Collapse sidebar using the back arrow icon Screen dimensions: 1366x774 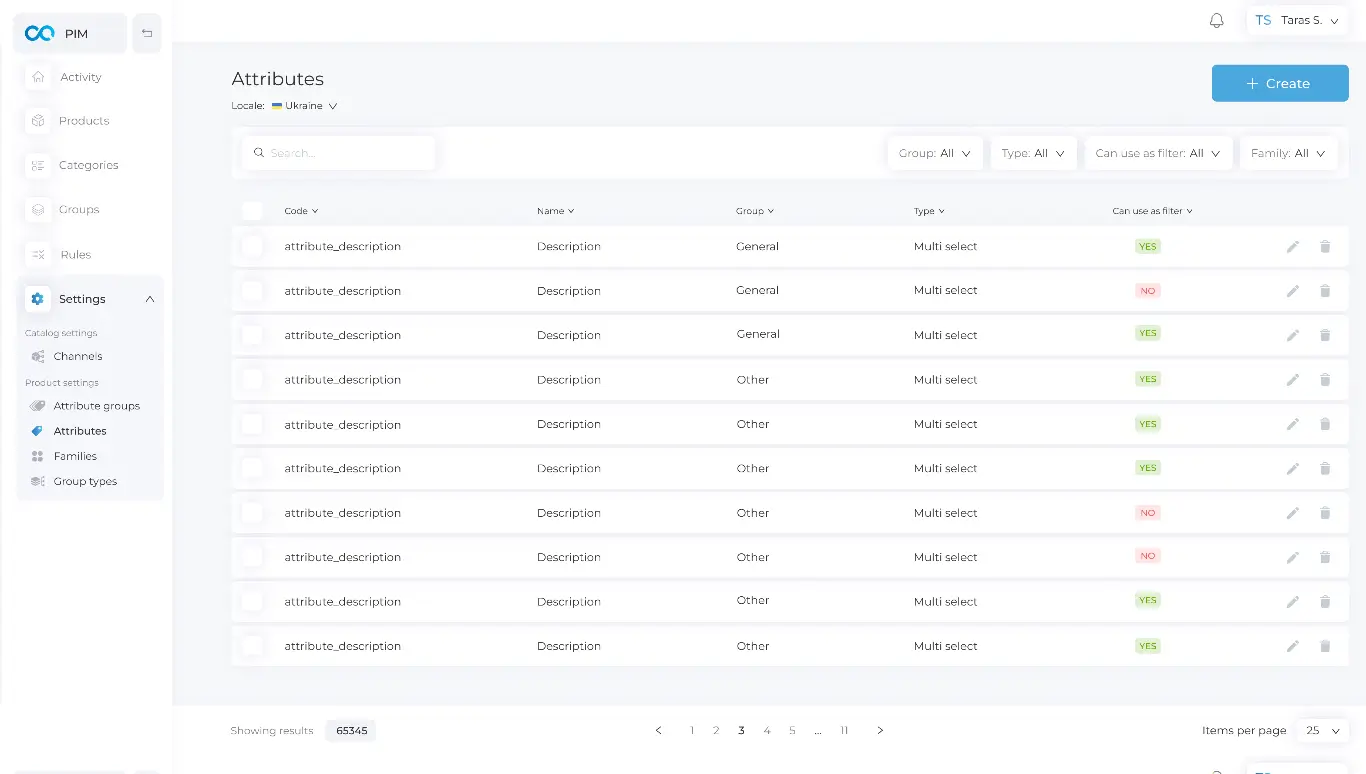coord(147,34)
